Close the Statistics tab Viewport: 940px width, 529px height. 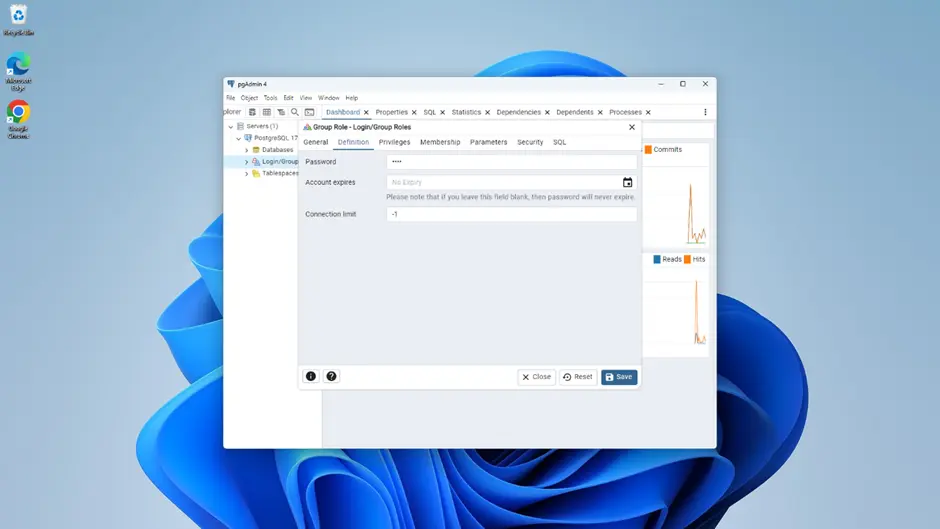click(487, 112)
